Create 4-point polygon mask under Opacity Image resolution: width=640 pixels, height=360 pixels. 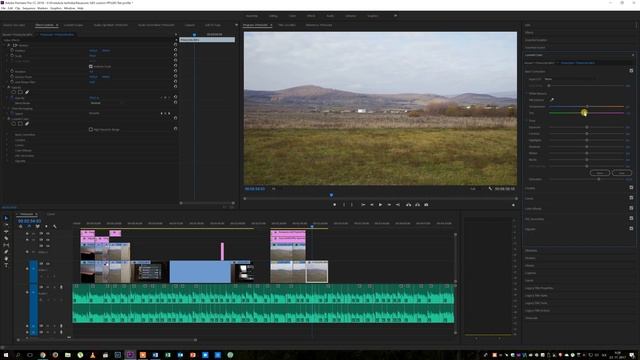pyautogui.click(x=20, y=92)
